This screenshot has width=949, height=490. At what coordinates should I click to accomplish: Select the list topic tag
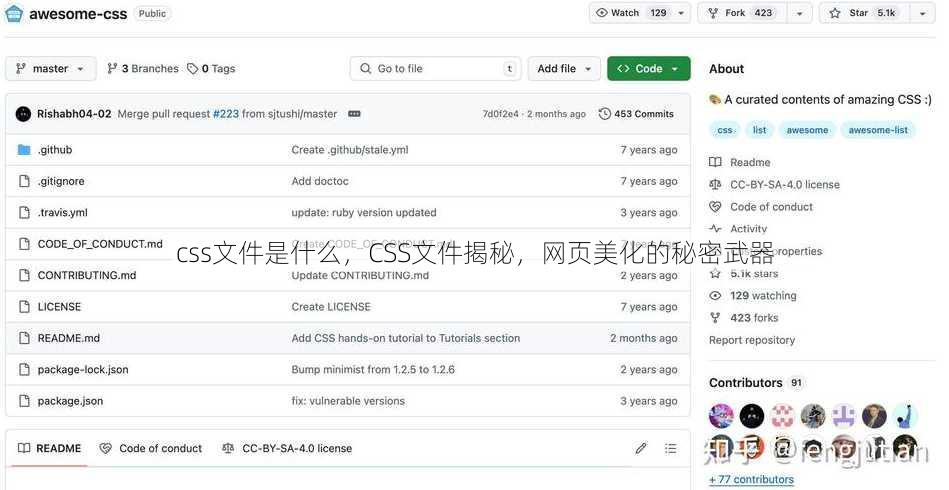pyautogui.click(x=760, y=130)
